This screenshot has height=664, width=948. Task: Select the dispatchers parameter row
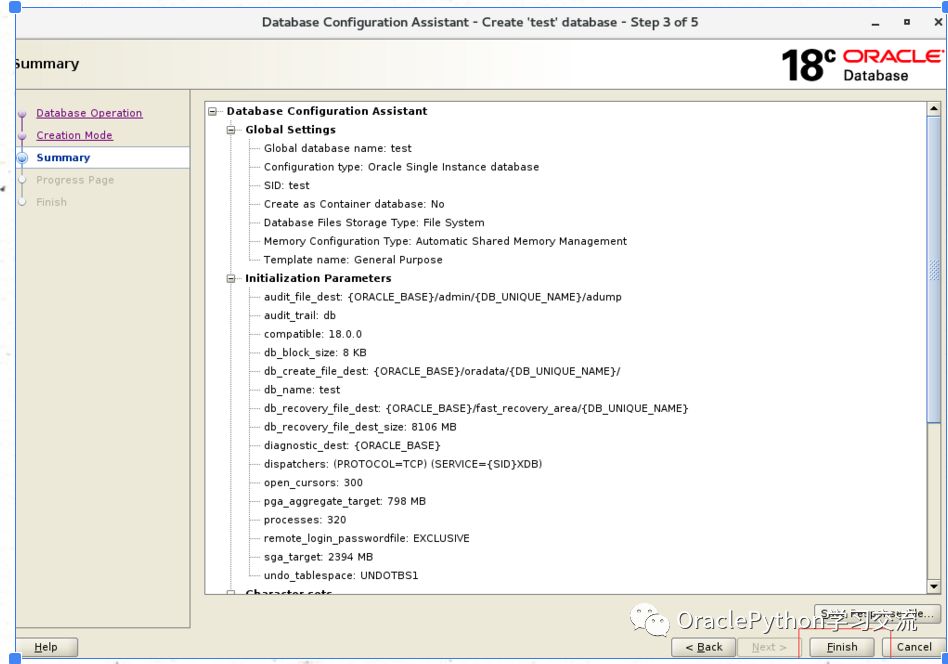pyautogui.click(x=403, y=464)
